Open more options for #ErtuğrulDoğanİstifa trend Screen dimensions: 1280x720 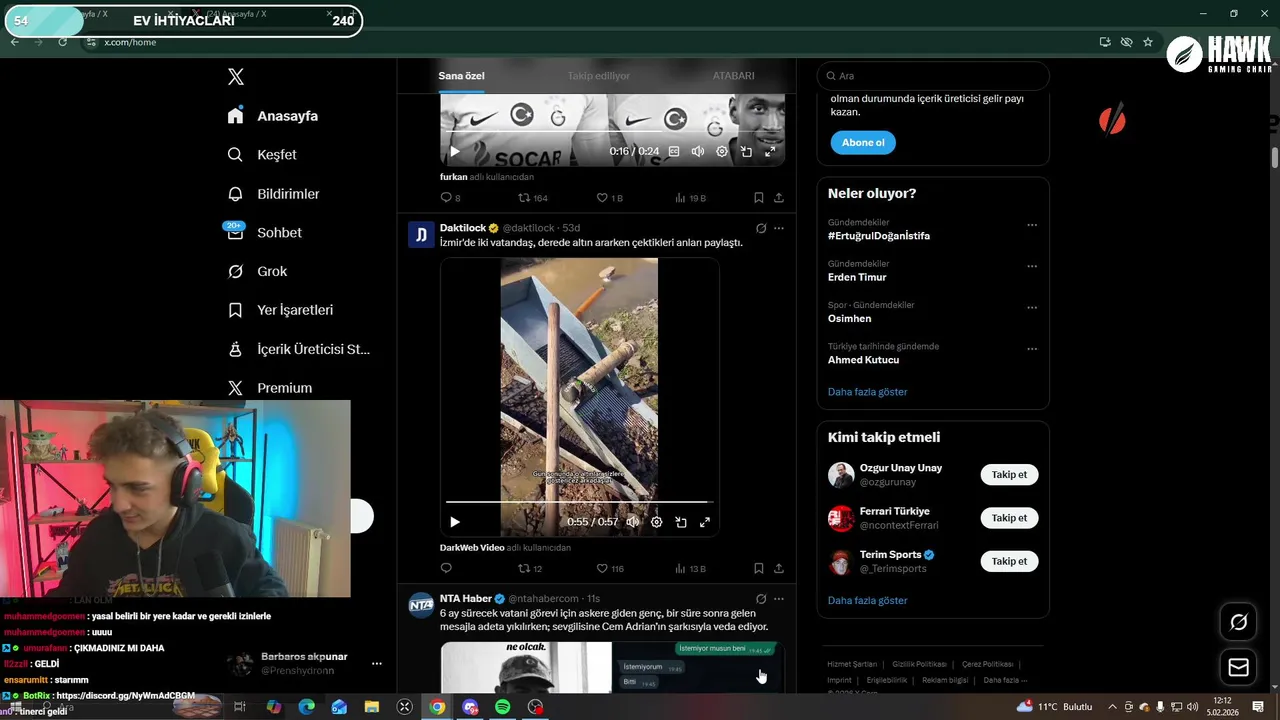(x=1032, y=225)
